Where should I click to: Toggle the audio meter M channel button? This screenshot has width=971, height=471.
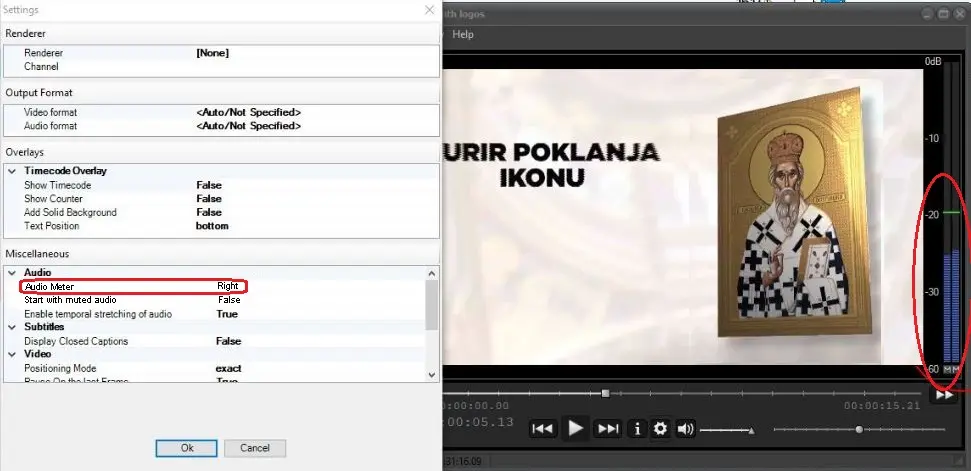pyautogui.click(x=946, y=370)
